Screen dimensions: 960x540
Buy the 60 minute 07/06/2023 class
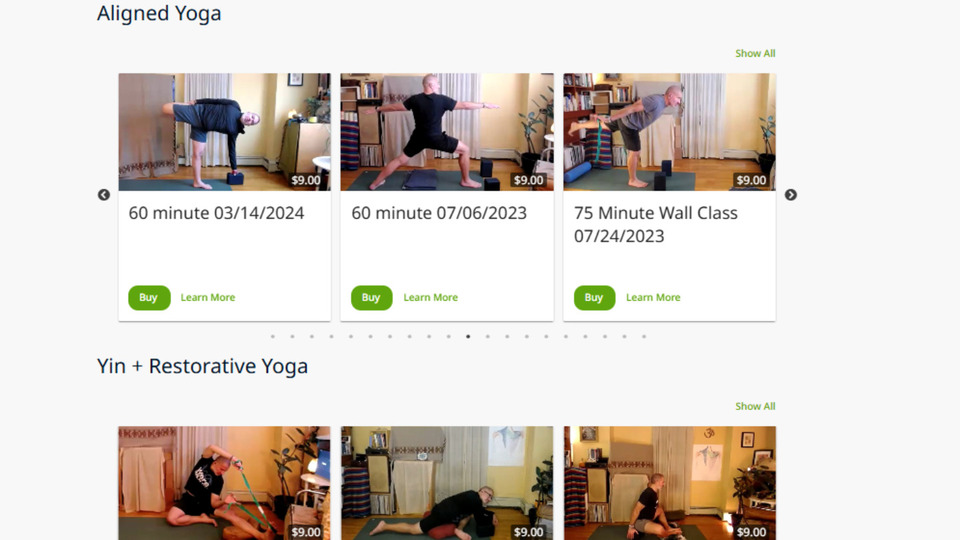(371, 298)
